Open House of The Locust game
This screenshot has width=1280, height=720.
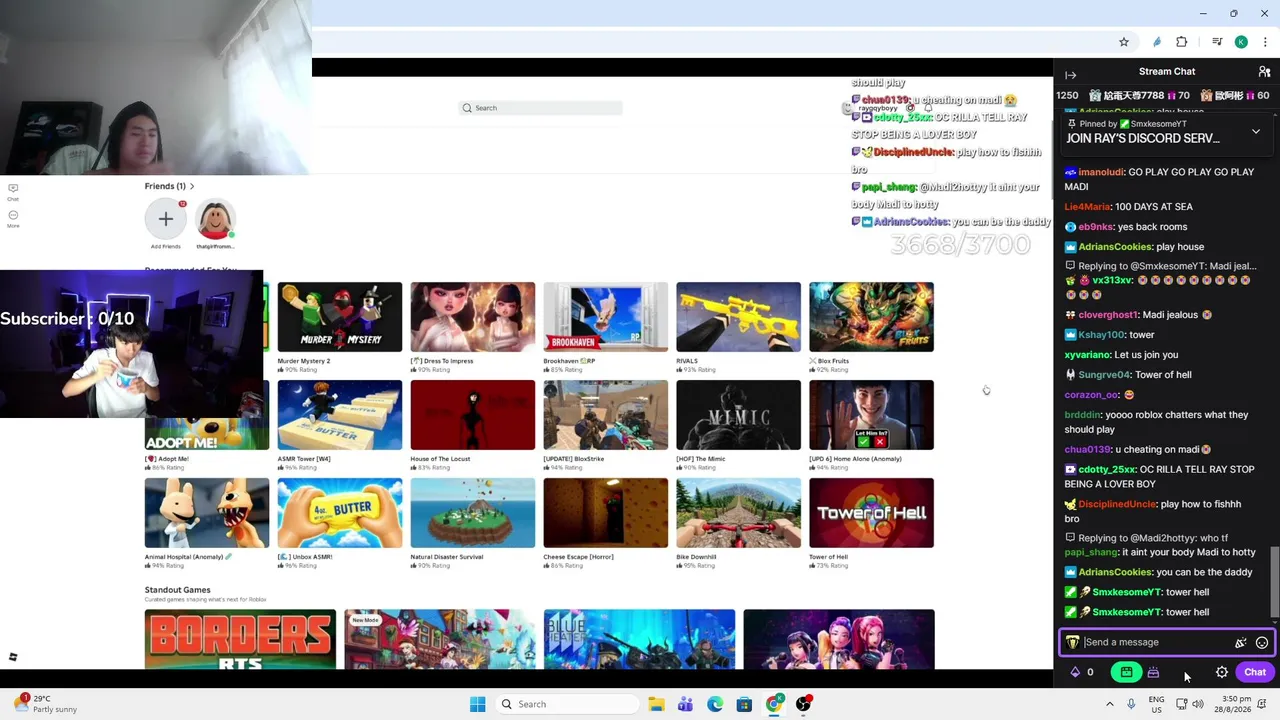click(473, 415)
